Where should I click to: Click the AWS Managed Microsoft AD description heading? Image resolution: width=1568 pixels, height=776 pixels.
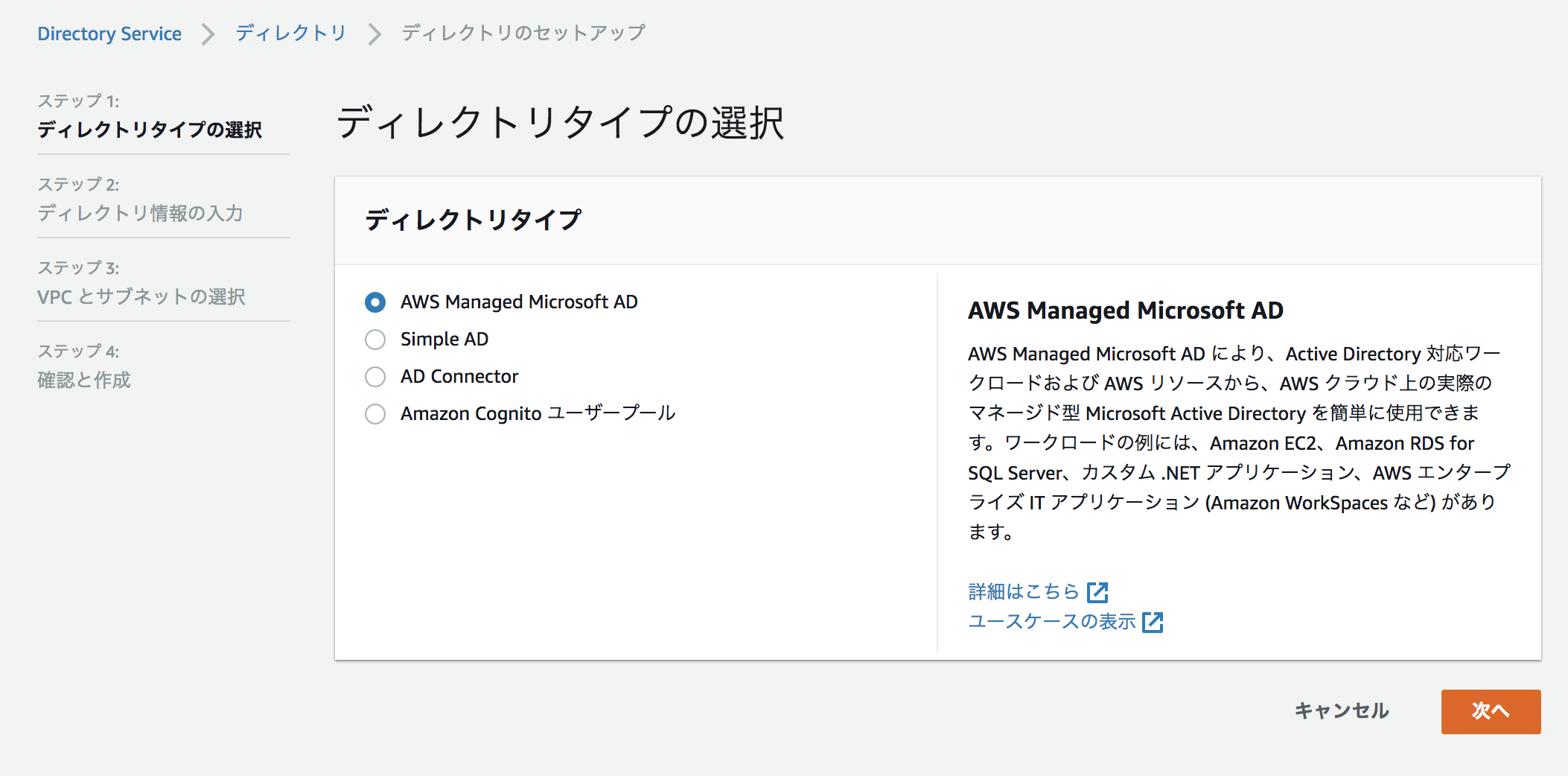point(1126,310)
